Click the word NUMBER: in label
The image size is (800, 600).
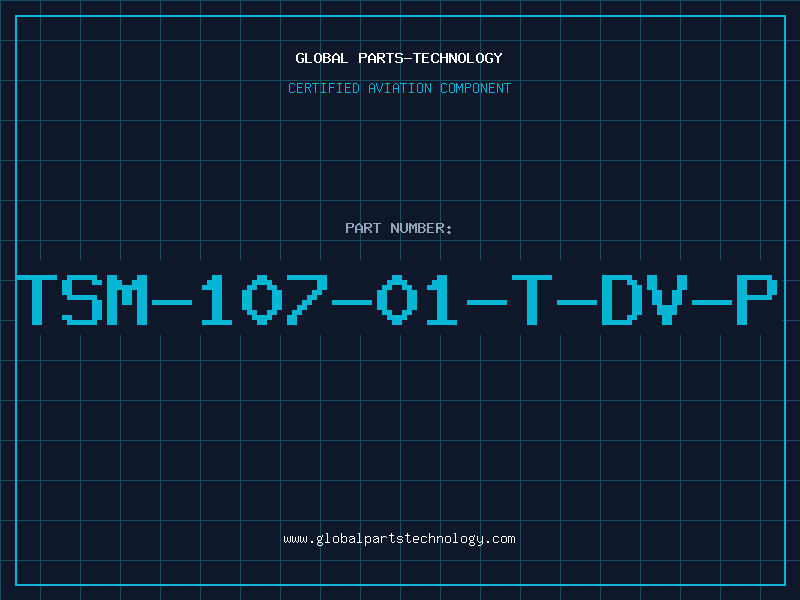pyautogui.click(x=421, y=228)
